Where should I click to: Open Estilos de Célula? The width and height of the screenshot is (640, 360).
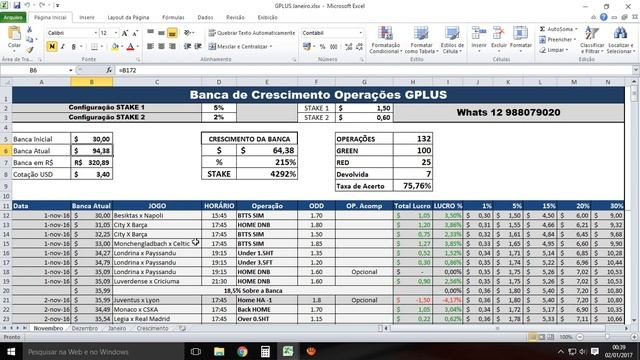click(452, 40)
